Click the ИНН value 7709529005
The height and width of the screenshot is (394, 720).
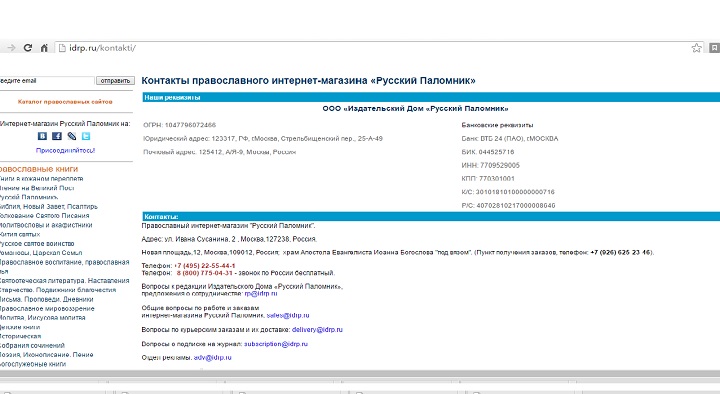pos(500,165)
